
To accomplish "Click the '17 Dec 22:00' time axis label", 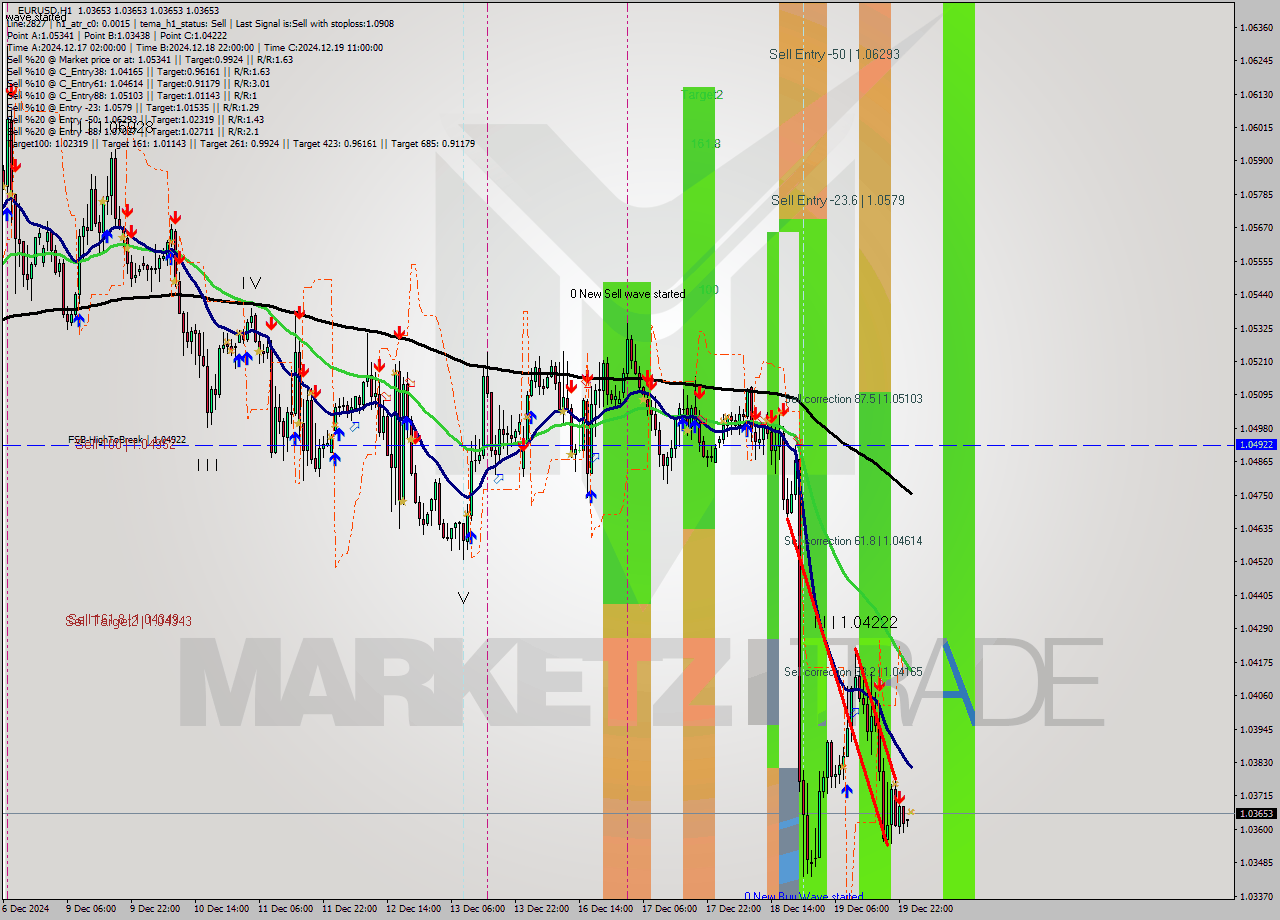I will coord(733,909).
